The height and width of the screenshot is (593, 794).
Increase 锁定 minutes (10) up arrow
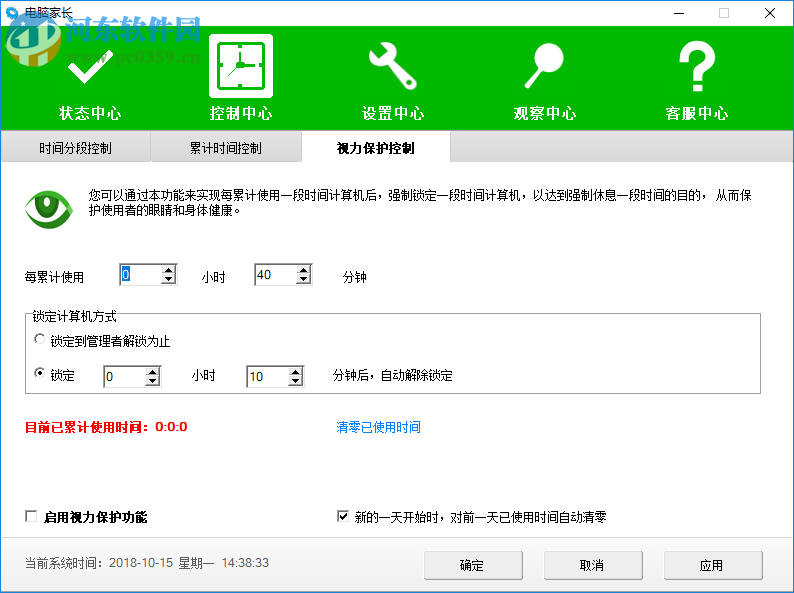(296, 372)
